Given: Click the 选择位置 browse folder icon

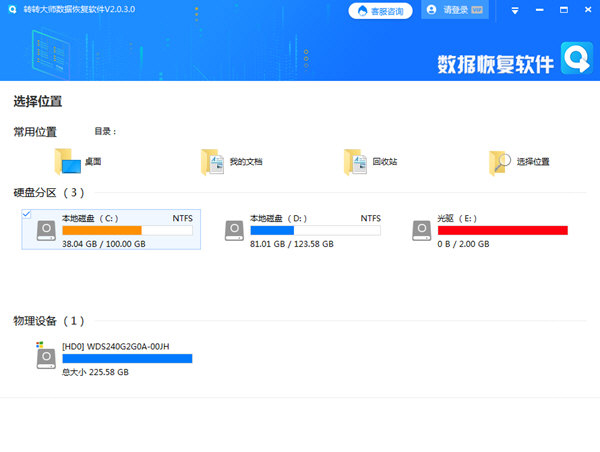Looking at the screenshot, I should coord(500,161).
